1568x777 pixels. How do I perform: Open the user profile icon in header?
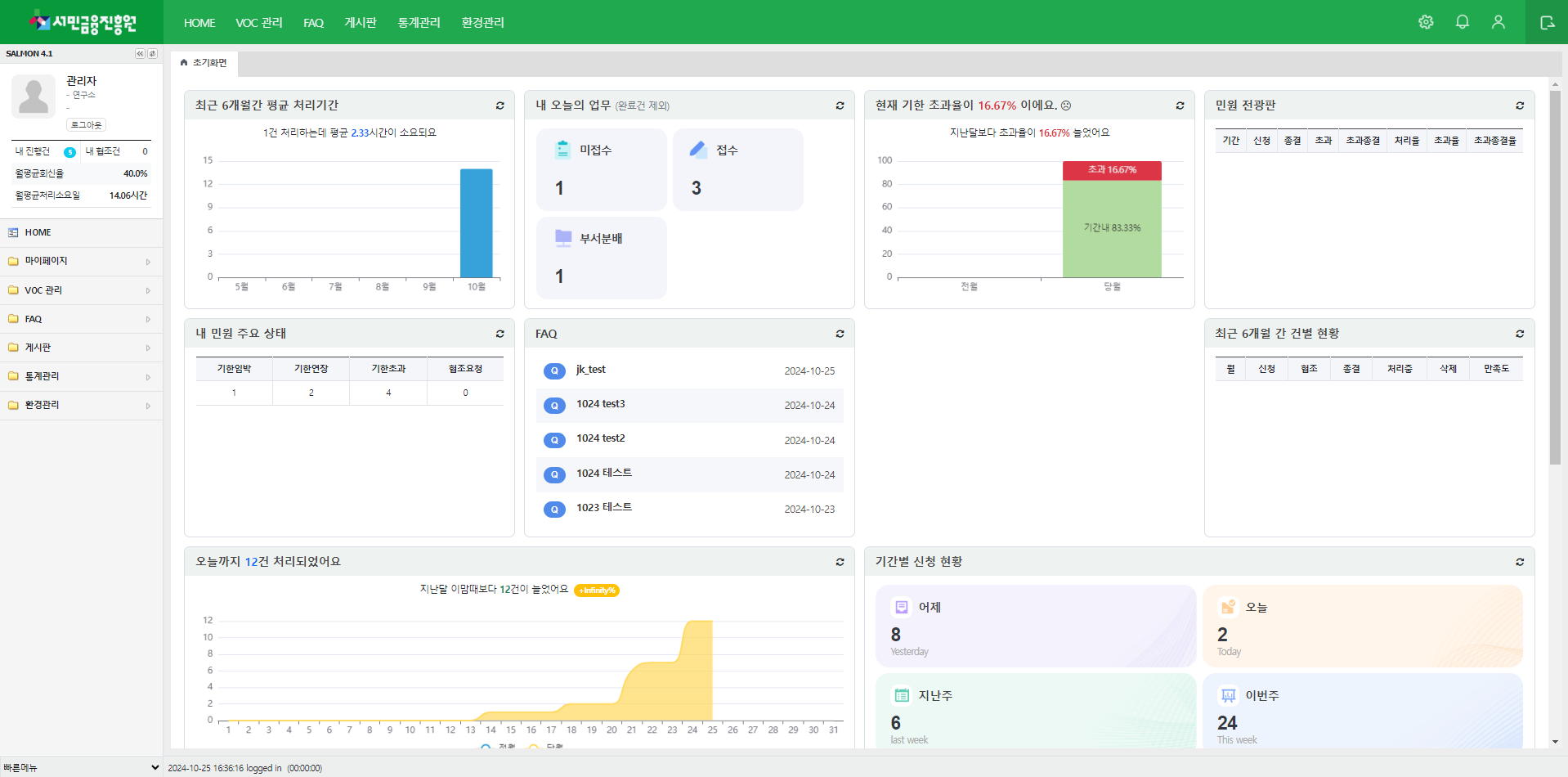click(1498, 22)
